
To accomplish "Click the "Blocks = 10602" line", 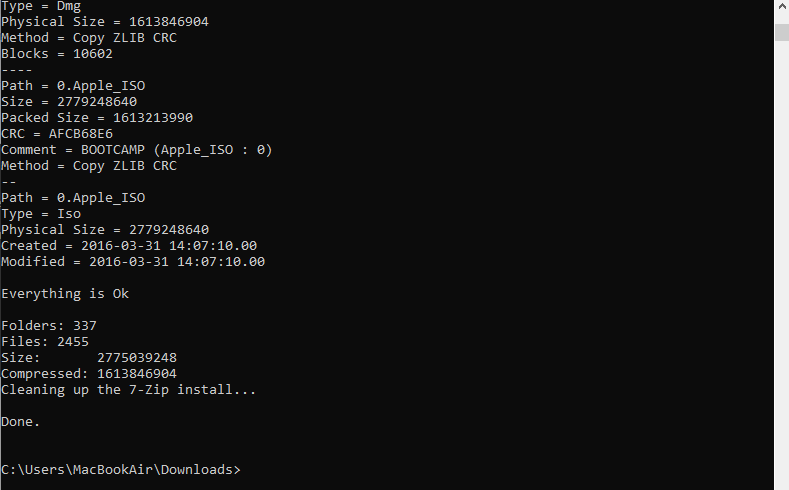I will 57,54.
